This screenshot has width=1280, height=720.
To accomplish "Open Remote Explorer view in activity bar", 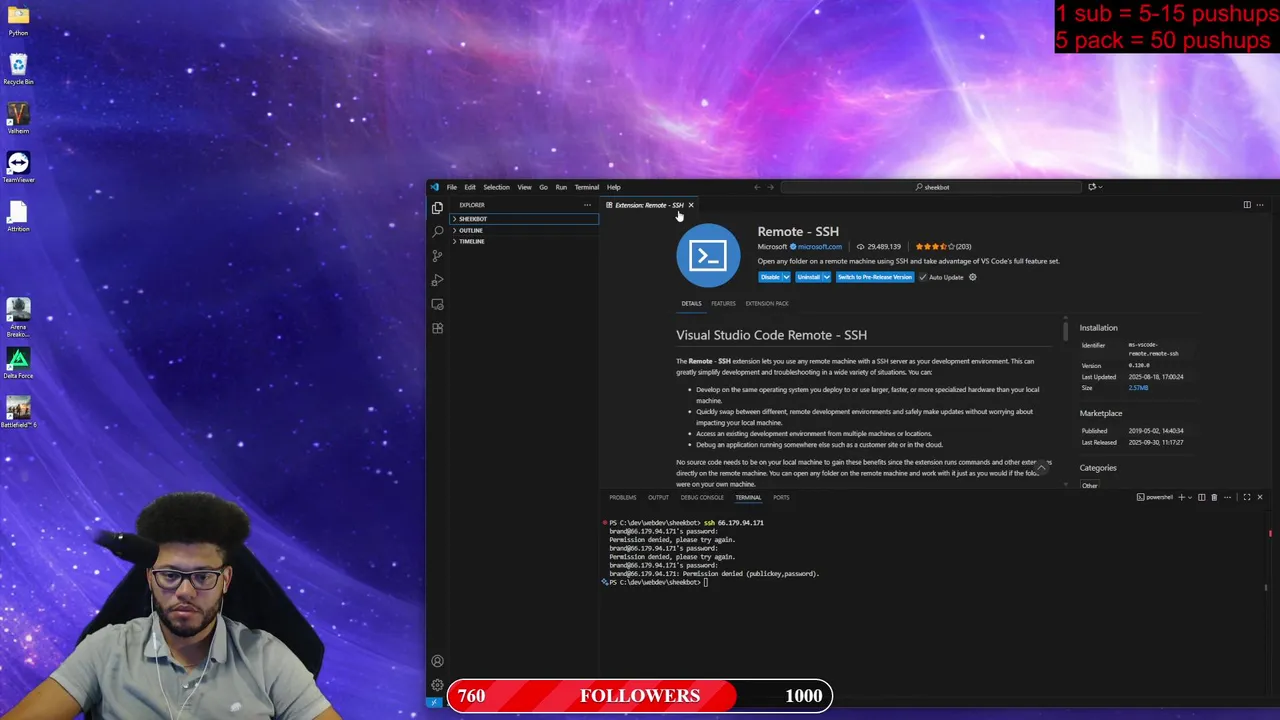I will tap(437, 304).
